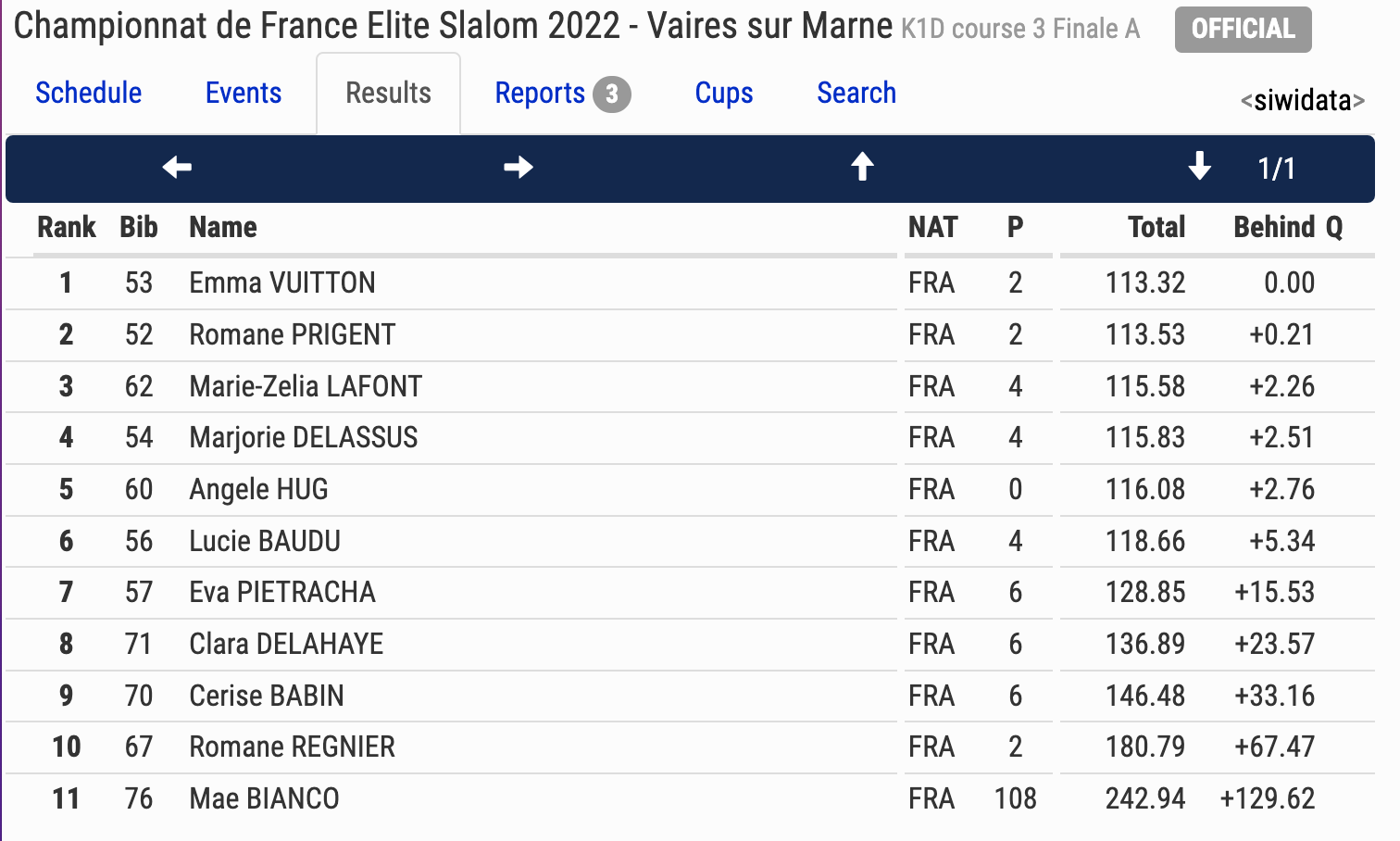Switch to the Events tab
The width and height of the screenshot is (1400, 841).
(244, 94)
